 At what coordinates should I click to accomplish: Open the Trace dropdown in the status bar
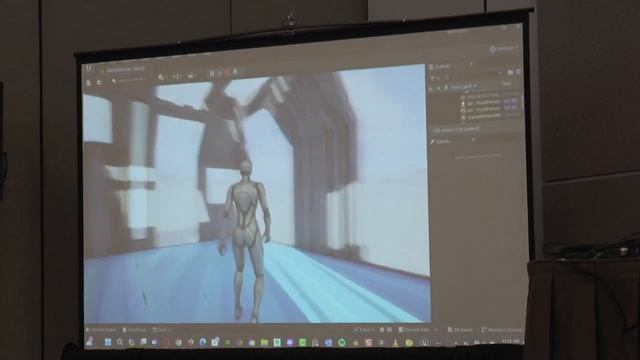click(x=363, y=330)
